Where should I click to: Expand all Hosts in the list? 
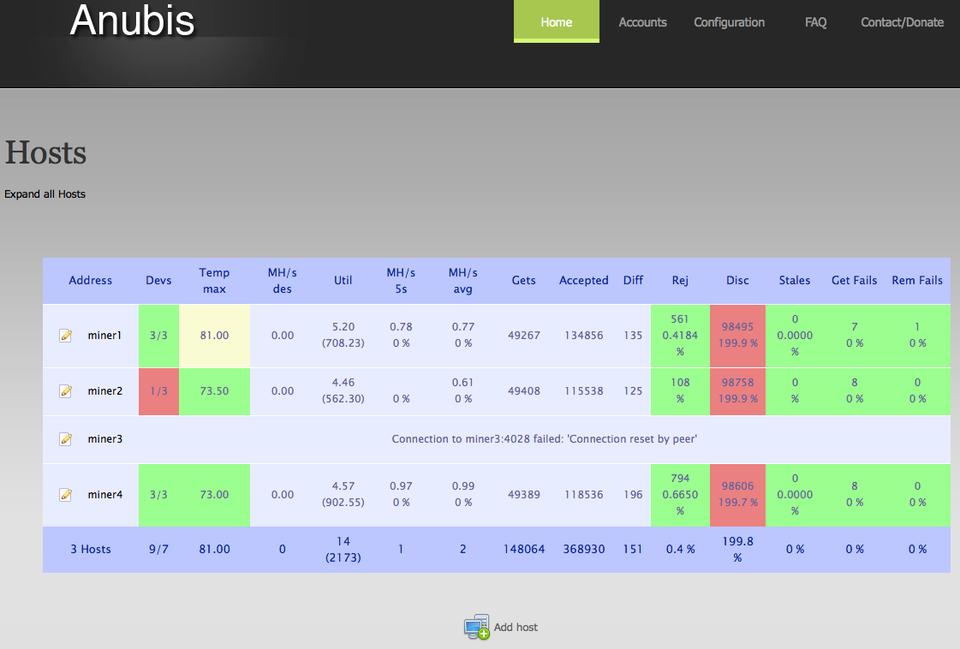click(45, 194)
